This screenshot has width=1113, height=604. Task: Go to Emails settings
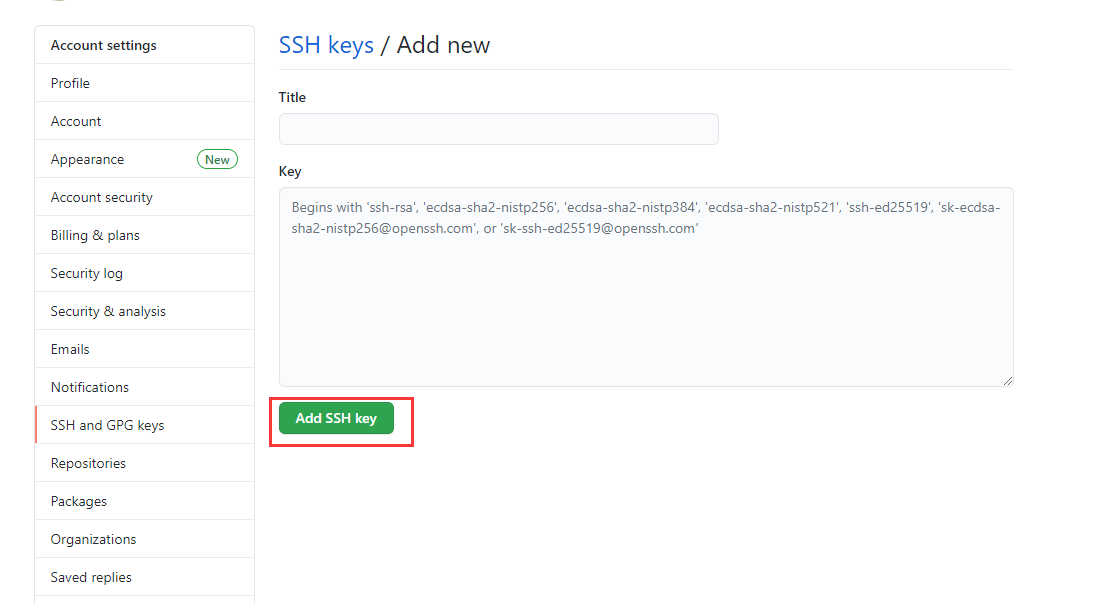(x=70, y=349)
